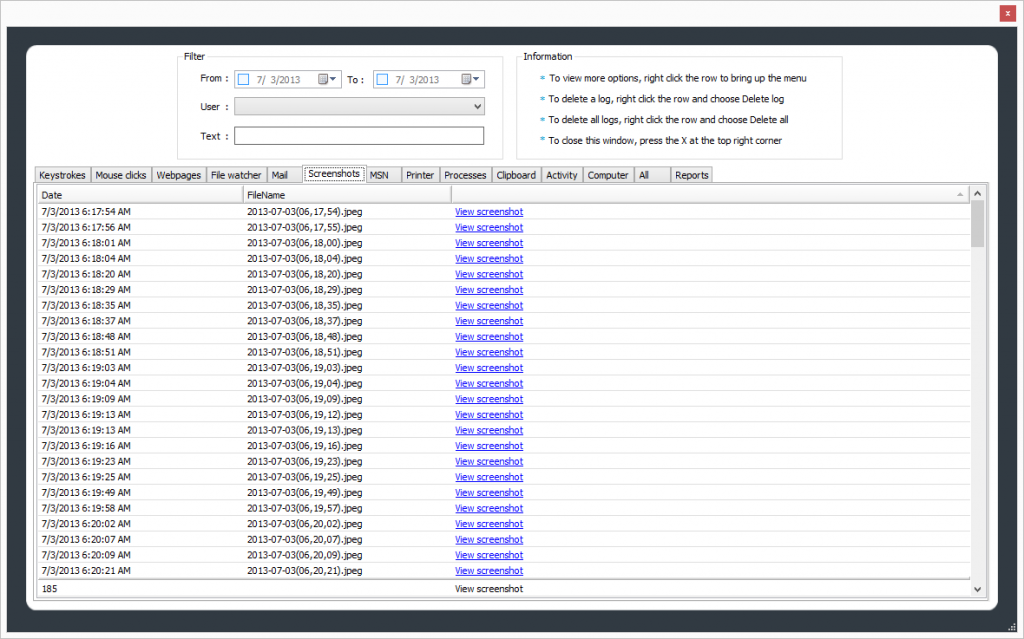
Task: Open the Reports tab
Action: click(691, 175)
